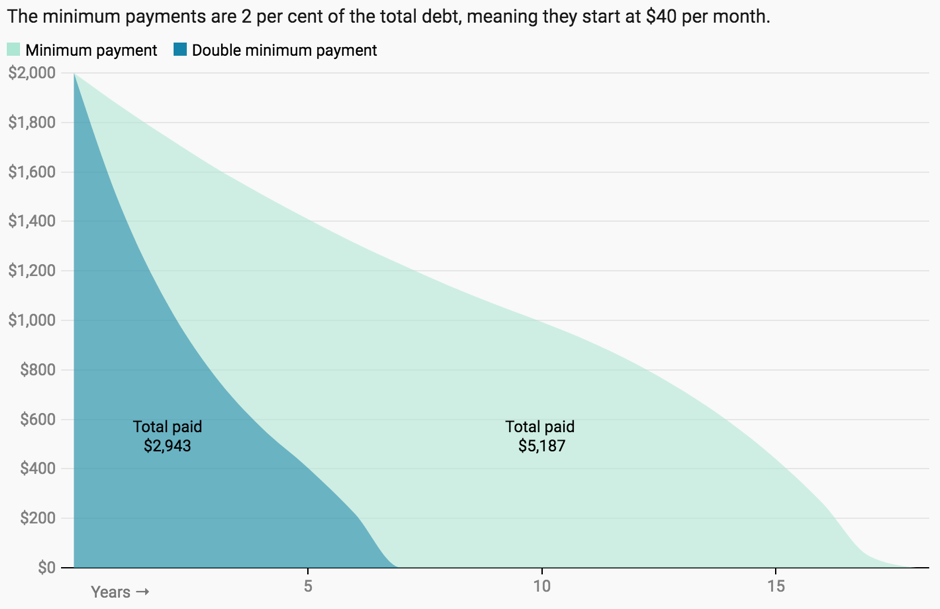
Task: Click the $2,000 y-axis label
Action: pyautogui.click(x=32, y=73)
